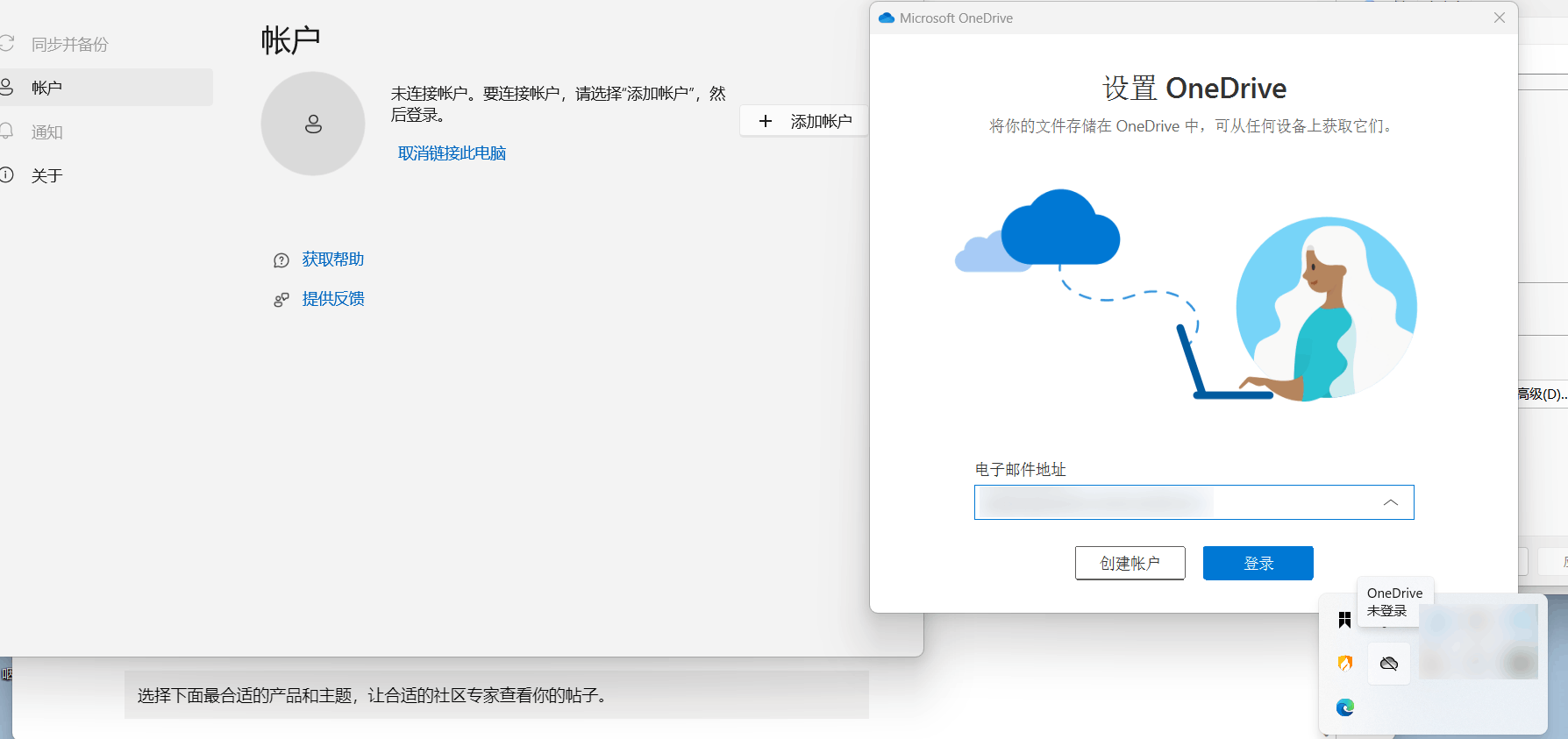Expand the email address dropdown chevron

coord(1391,502)
